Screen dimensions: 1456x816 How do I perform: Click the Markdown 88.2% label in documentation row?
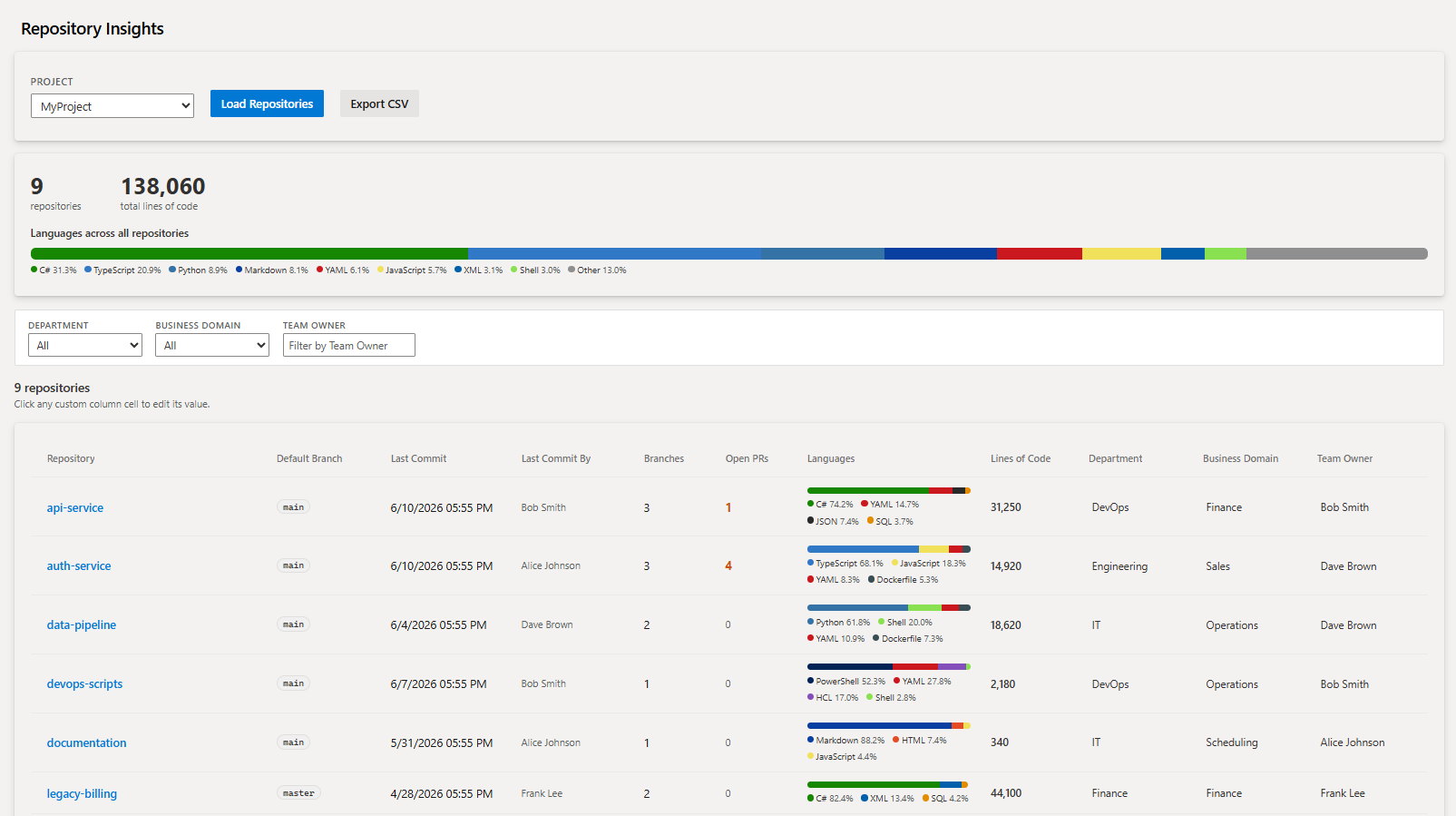click(x=846, y=741)
